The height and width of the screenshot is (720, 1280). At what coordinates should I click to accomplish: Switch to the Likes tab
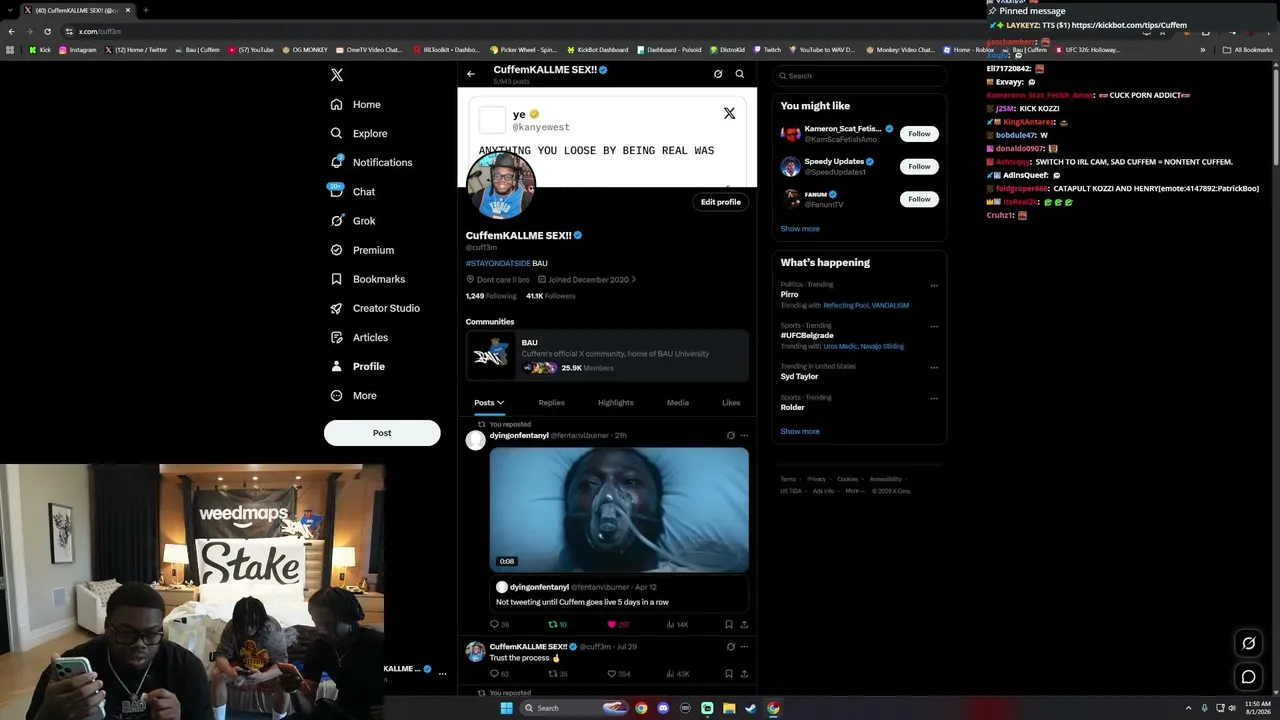point(731,402)
